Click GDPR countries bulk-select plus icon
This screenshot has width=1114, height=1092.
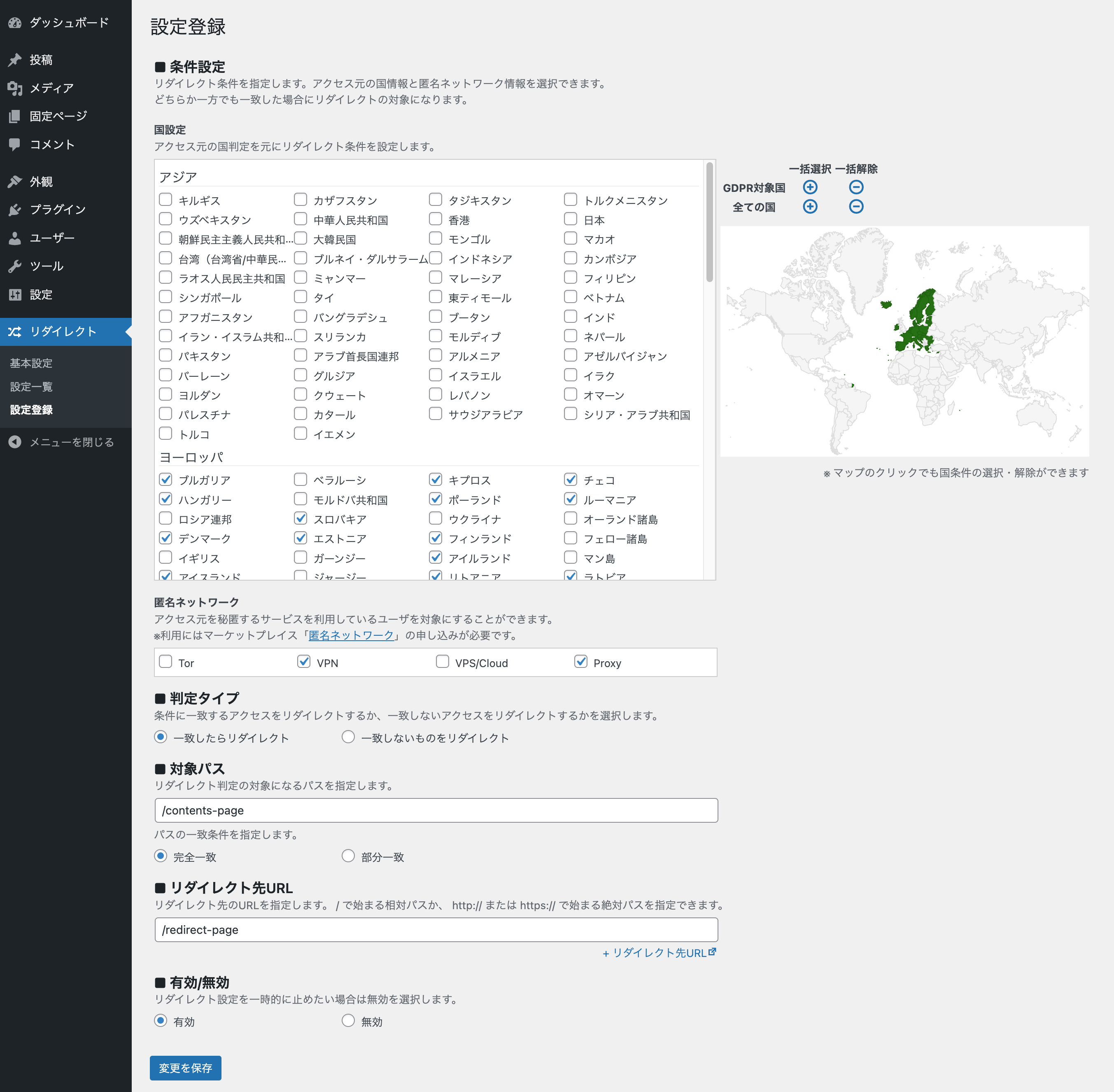pyautogui.click(x=809, y=187)
